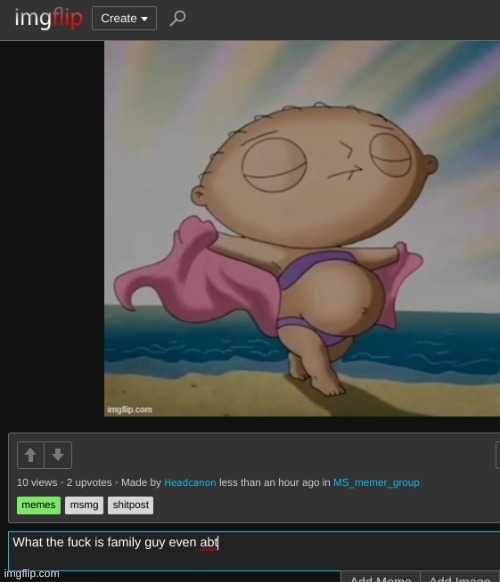Upvote the meme with up arrow
500x582 pixels.
click(31, 455)
